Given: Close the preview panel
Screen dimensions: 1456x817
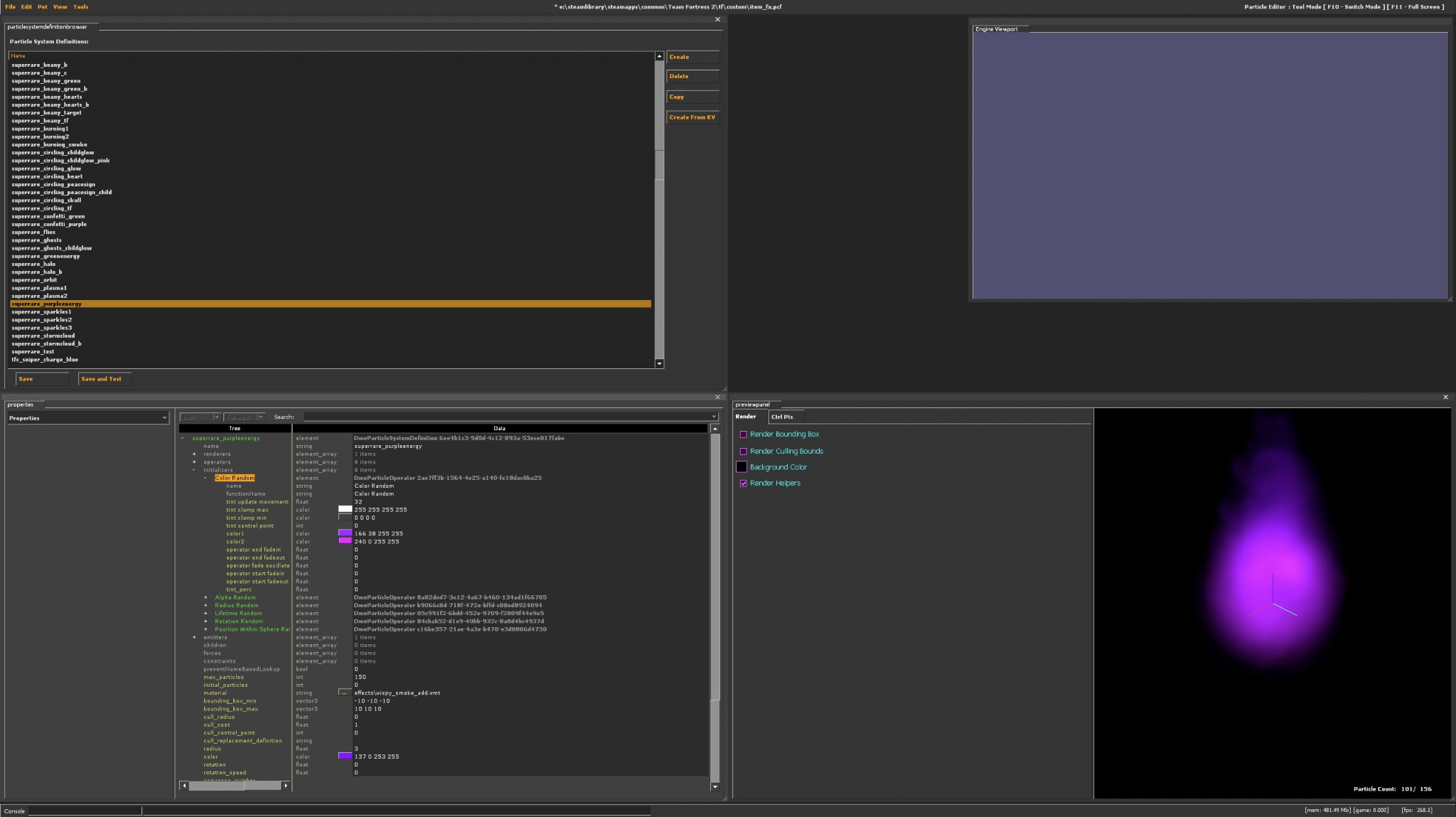Looking at the screenshot, I should (1445, 397).
